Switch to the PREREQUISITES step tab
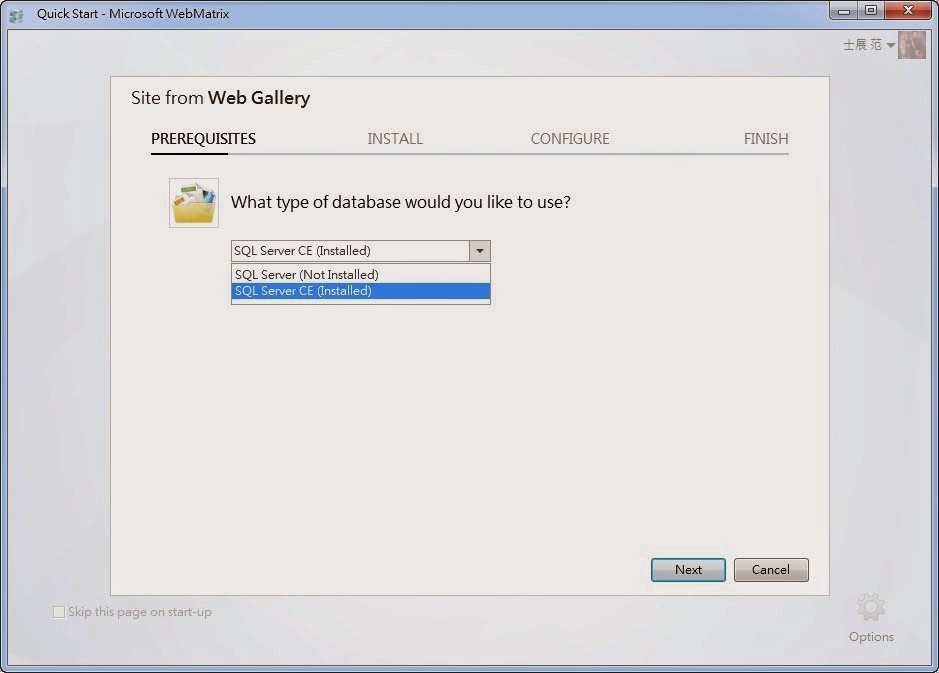 point(203,139)
